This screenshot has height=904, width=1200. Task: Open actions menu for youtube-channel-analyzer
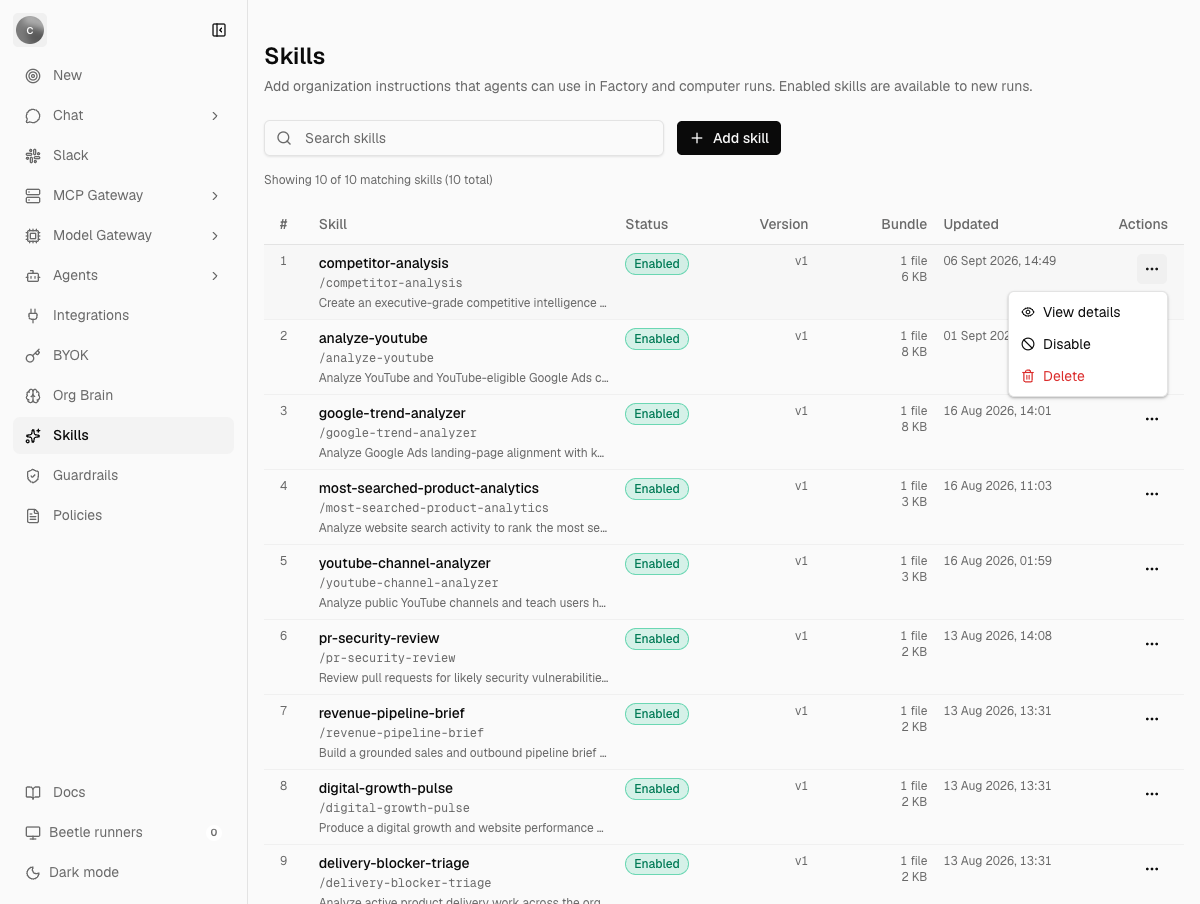[x=1152, y=569]
